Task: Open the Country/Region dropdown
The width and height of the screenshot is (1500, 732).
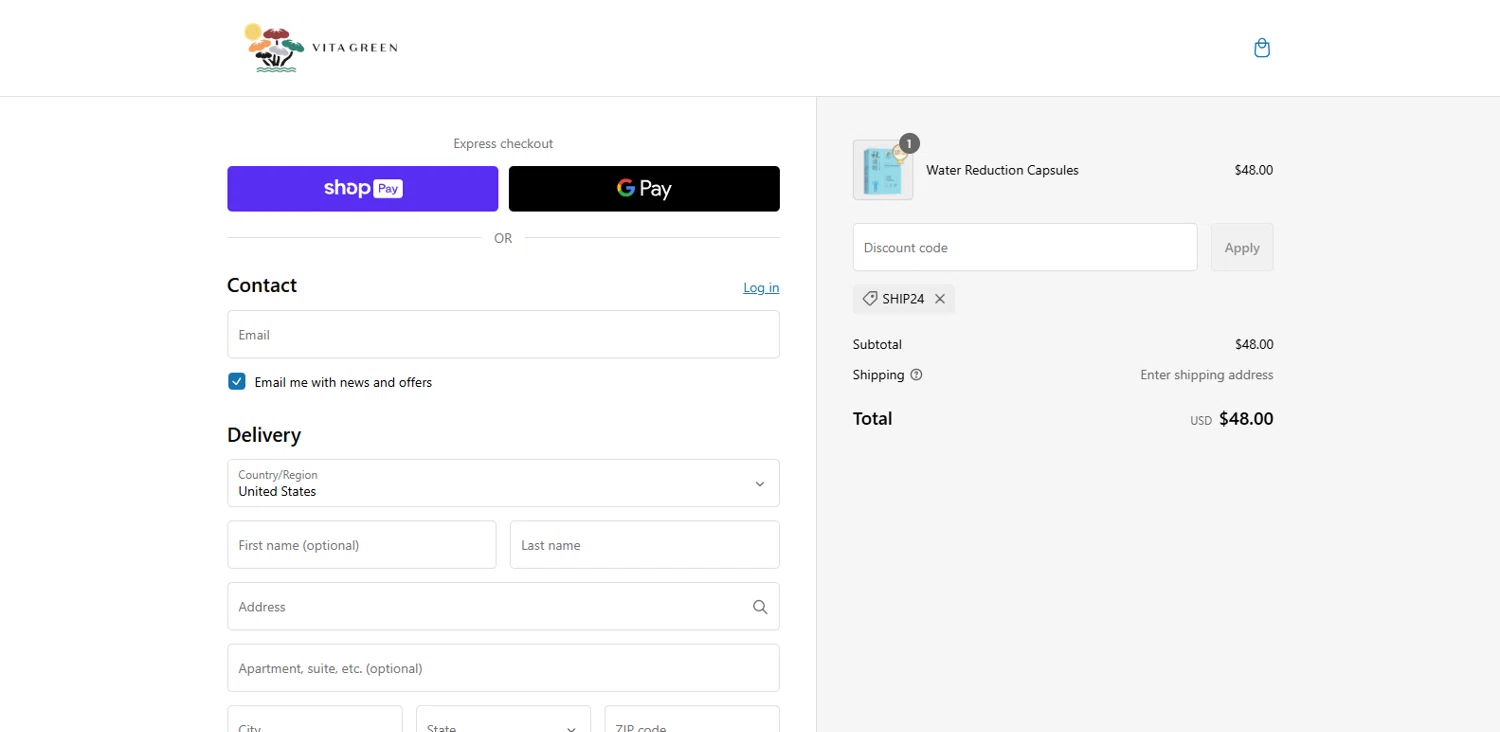Action: tap(503, 483)
